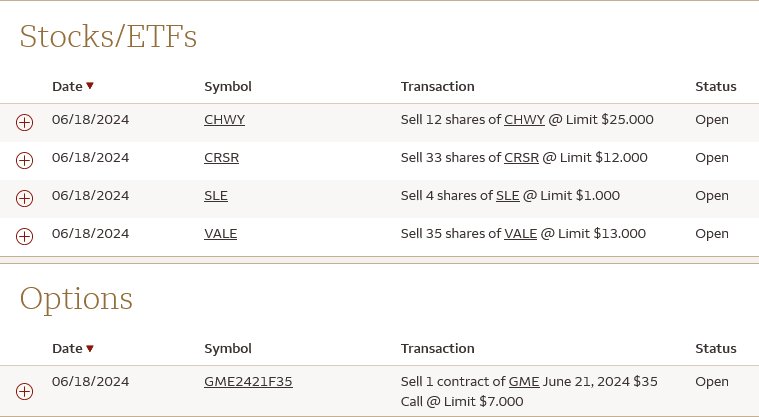The height and width of the screenshot is (417, 759).
Task: Click CRSR link in transaction description
Action: (x=521, y=157)
